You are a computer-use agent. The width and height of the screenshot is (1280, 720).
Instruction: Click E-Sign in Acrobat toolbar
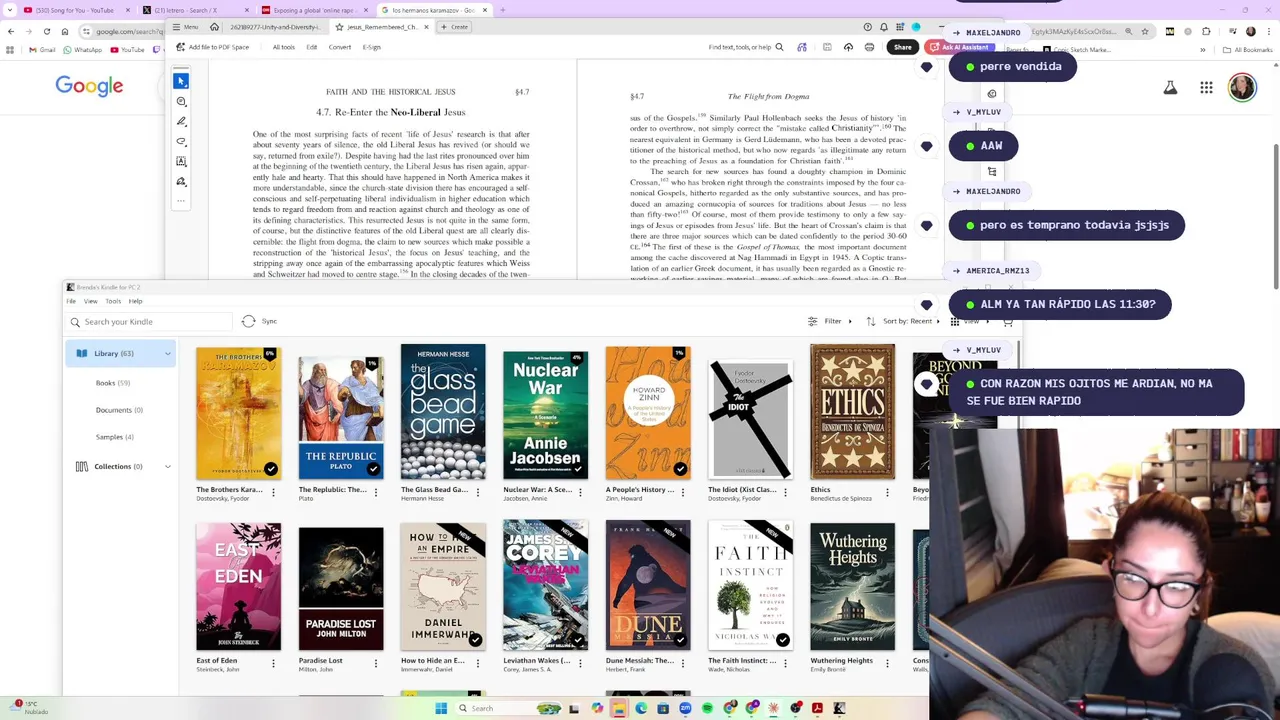372,47
